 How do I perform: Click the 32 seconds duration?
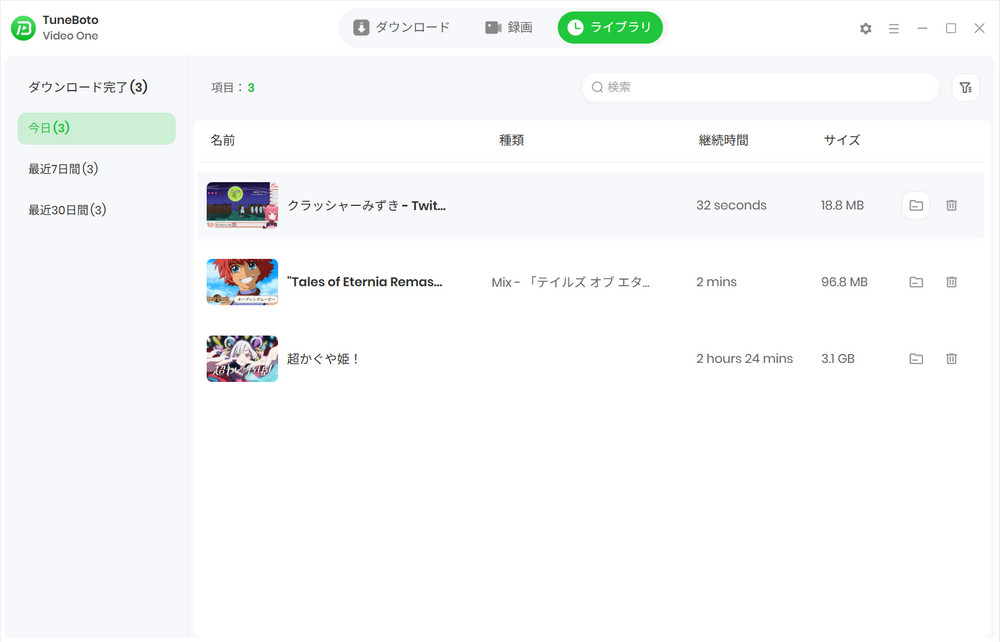point(732,205)
